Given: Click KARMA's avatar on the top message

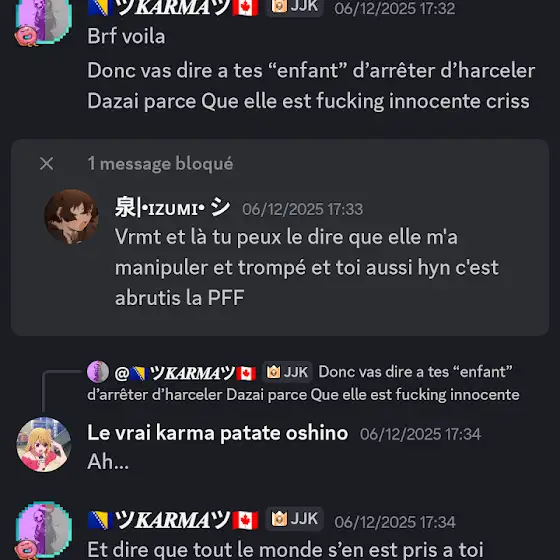Looking at the screenshot, I should click(x=44, y=22).
